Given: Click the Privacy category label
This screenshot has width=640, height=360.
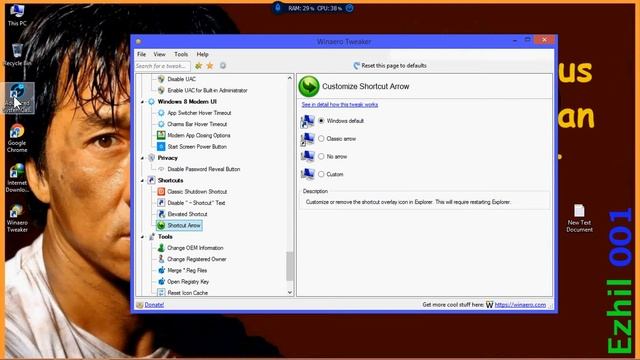Looking at the screenshot, I should (x=167, y=158).
